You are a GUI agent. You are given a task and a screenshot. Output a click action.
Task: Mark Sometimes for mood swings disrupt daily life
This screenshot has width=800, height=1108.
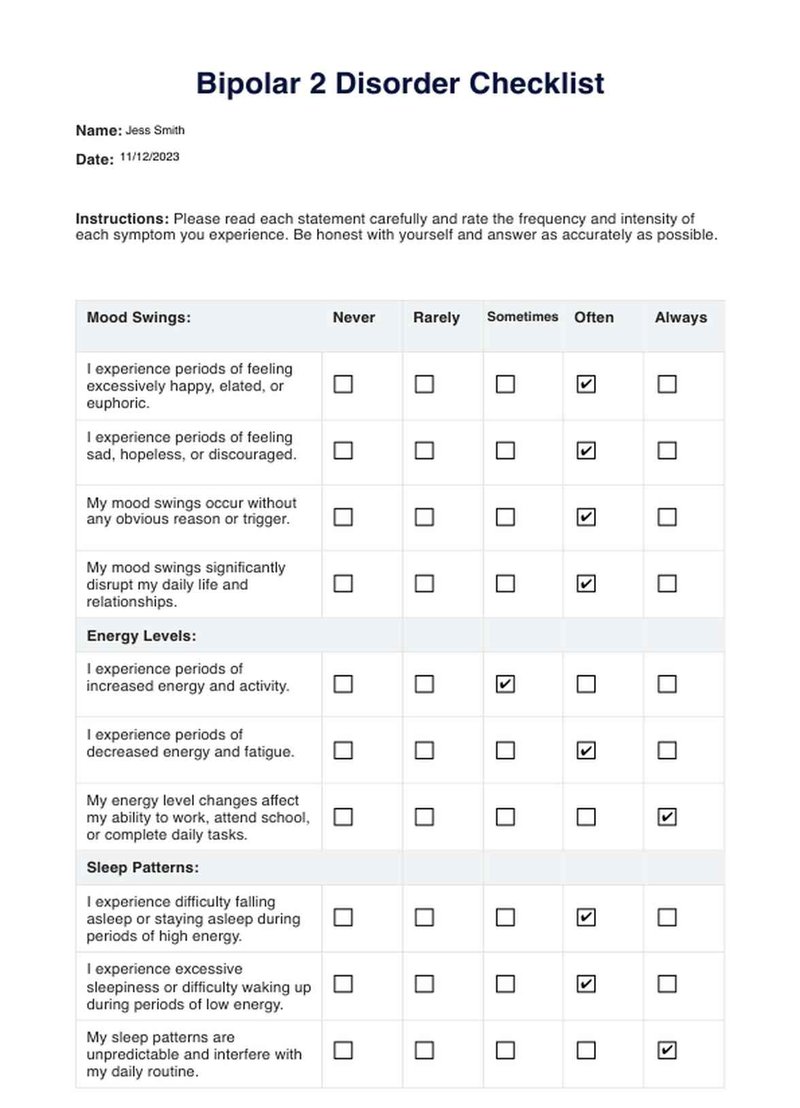(x=505, y=583)
